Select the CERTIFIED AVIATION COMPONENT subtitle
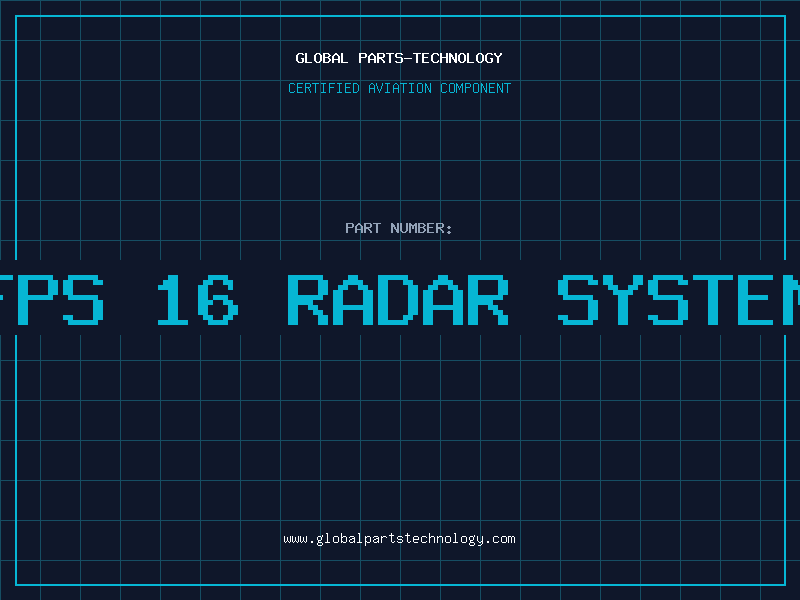 pyautogui.click(x=399, y=88)
